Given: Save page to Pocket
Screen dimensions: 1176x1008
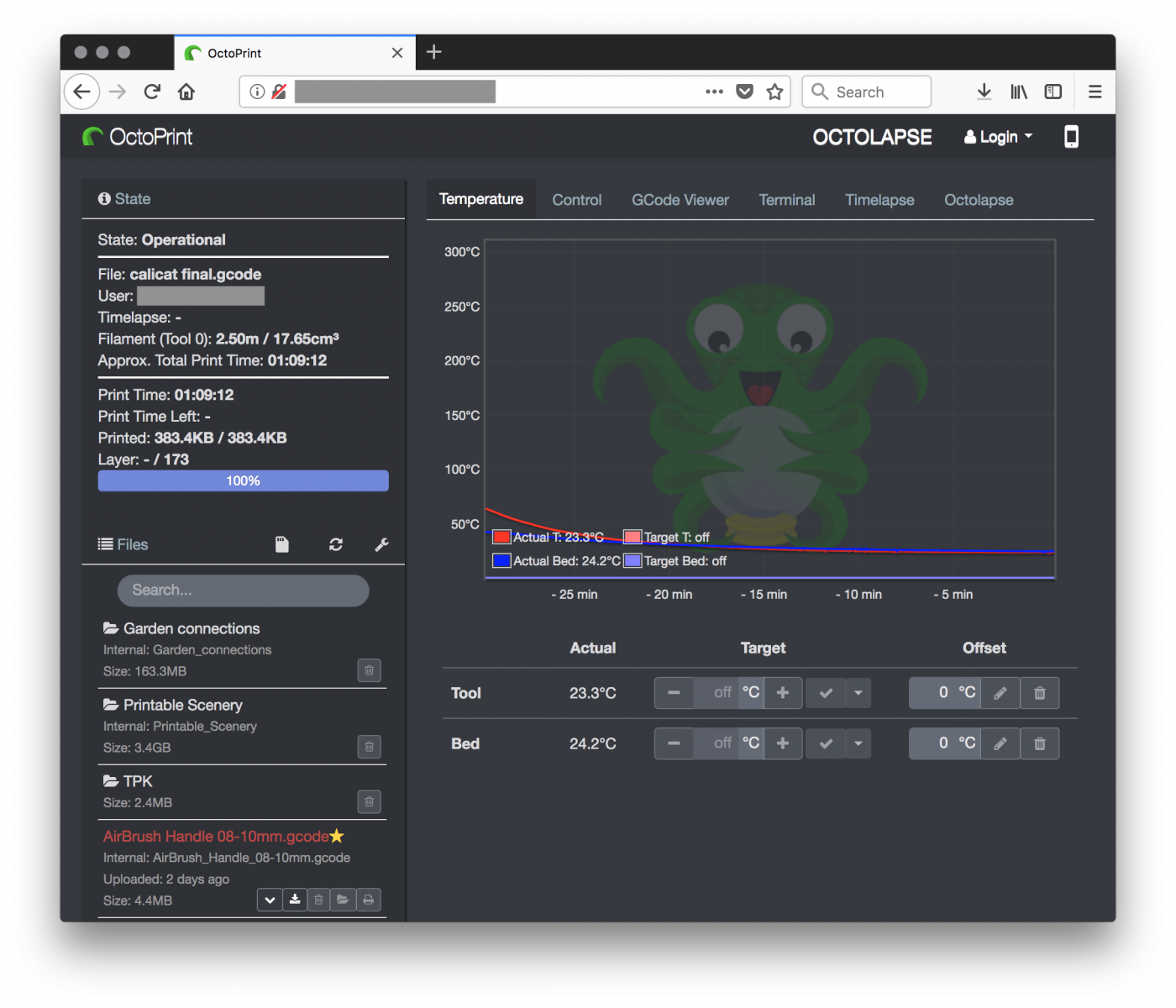Looking at the screenshot, I should 744,92.
